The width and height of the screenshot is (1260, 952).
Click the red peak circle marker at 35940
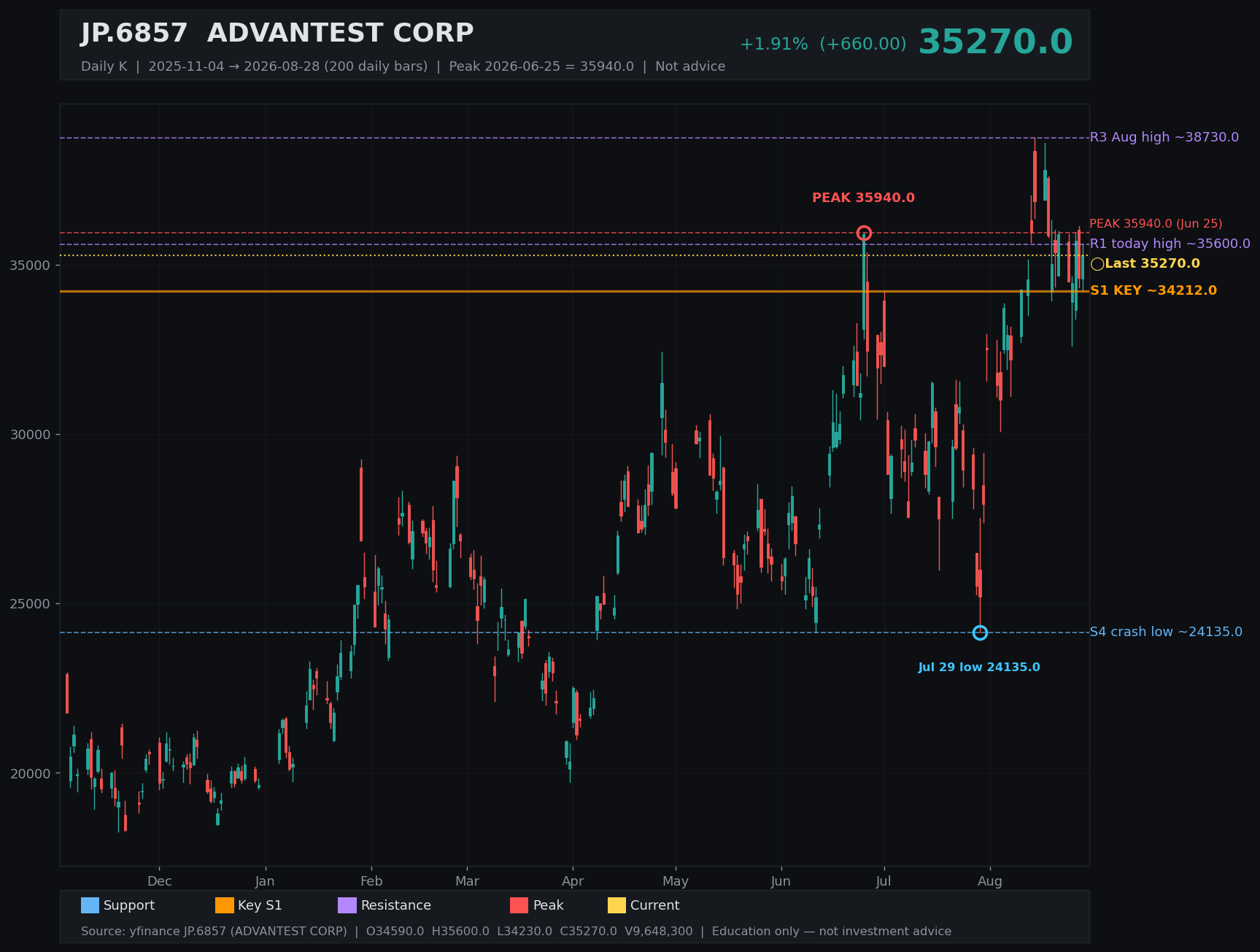(864, 233)
